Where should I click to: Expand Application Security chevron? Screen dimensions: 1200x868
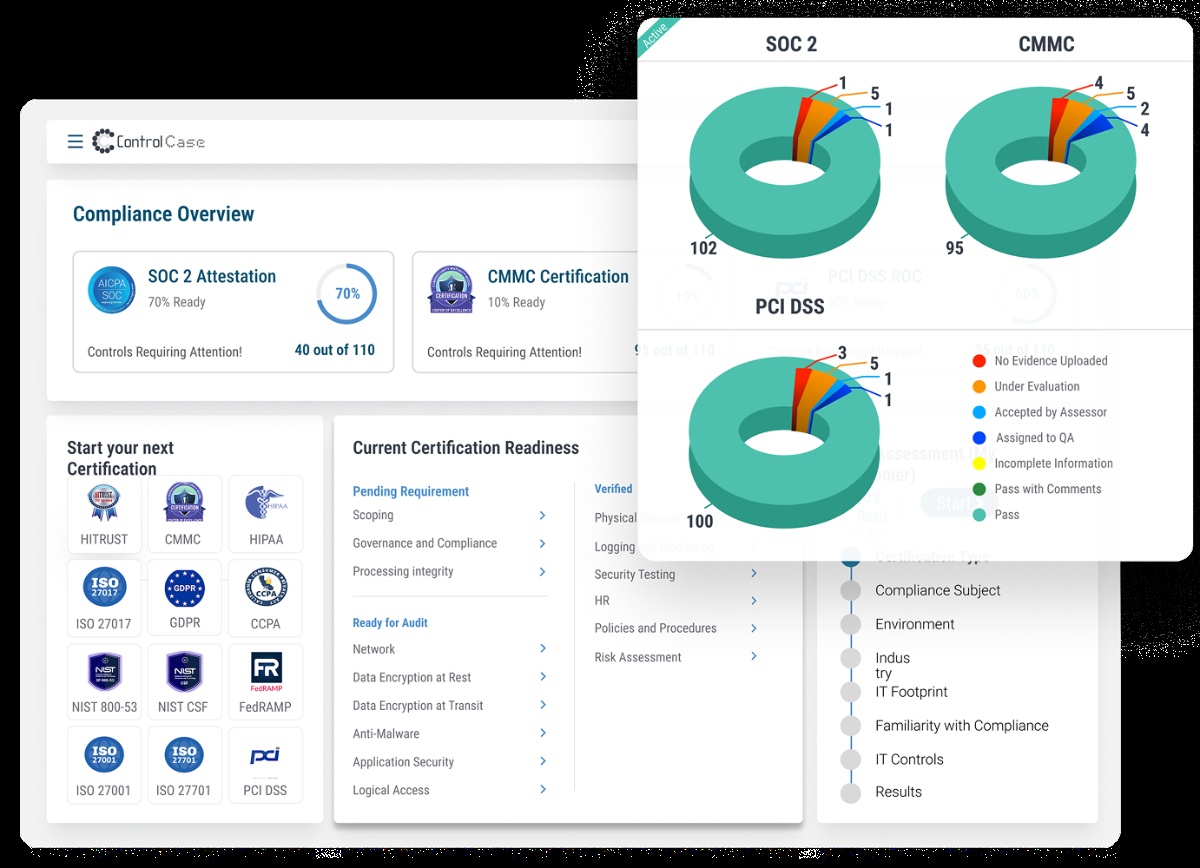tap(543, 760)
